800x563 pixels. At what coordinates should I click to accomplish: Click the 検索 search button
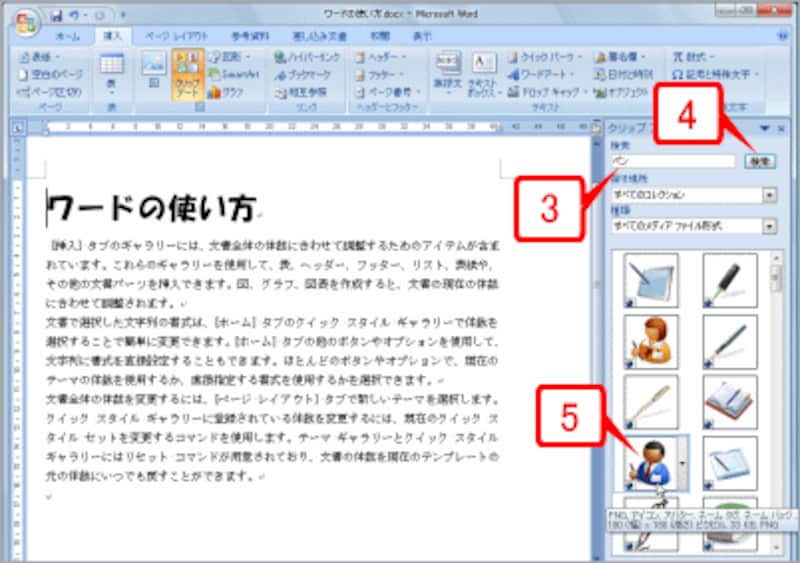760,161
